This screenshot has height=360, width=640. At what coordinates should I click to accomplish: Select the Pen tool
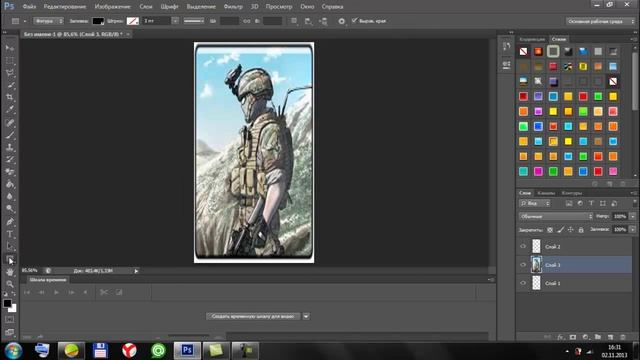pos(10,222)
